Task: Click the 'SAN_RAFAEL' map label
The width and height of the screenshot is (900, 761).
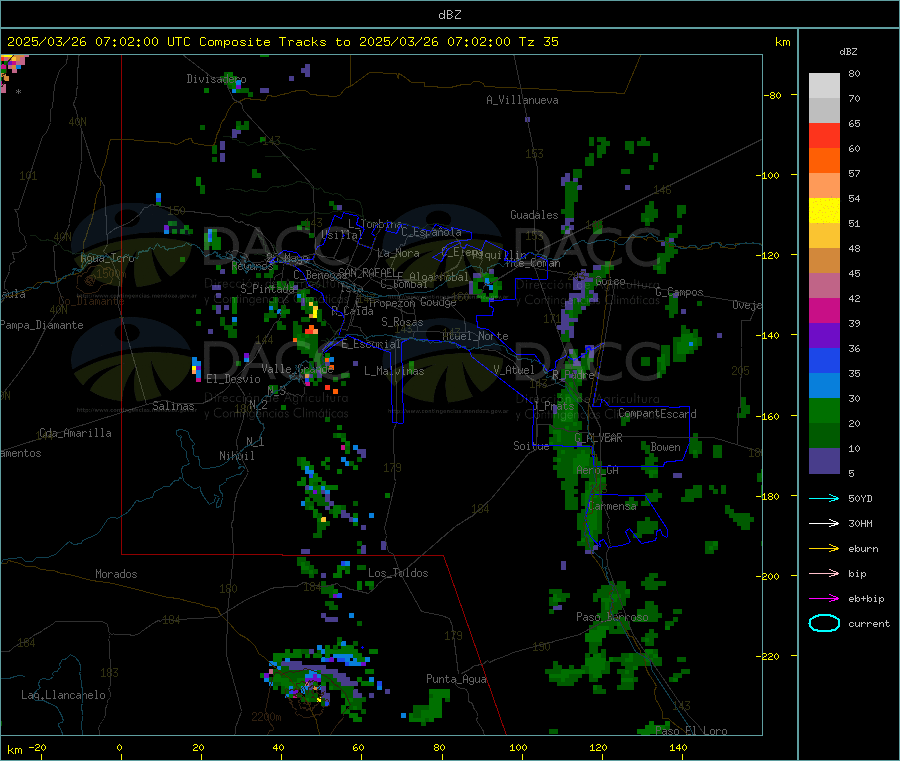Action: tap(367, 273)
